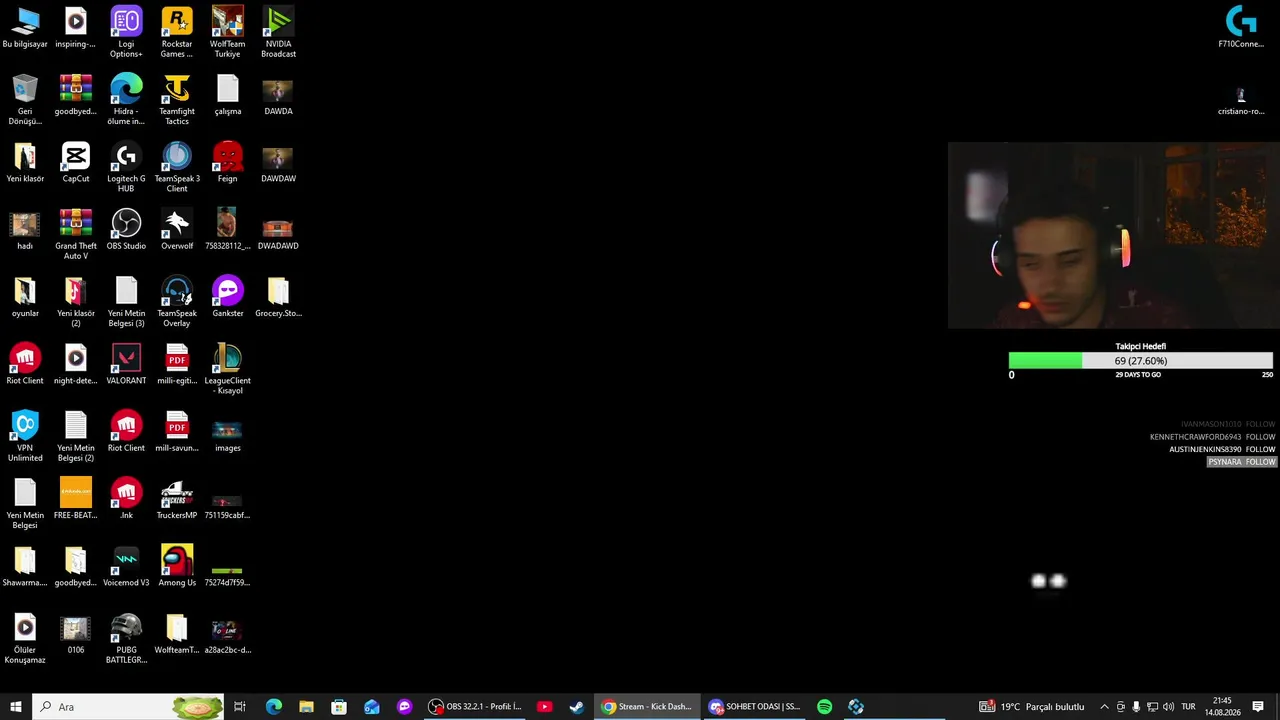Image resolution: width=1280 pixels, height=720 pixels.
Task: Select the Shawarma folder
Action: coord(25,566)
